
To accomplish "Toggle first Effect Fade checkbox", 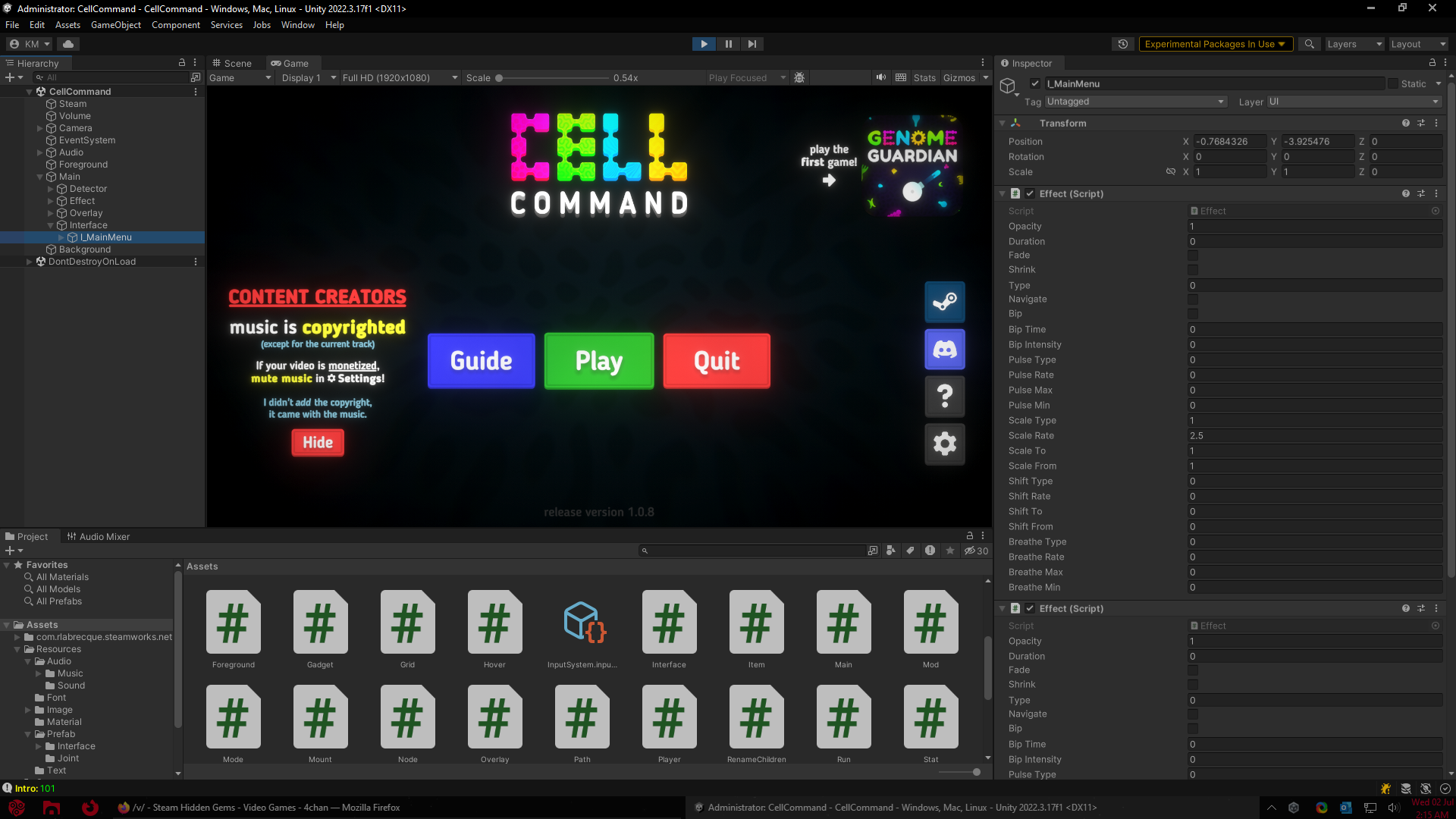I will click(x=1193, y=256).
